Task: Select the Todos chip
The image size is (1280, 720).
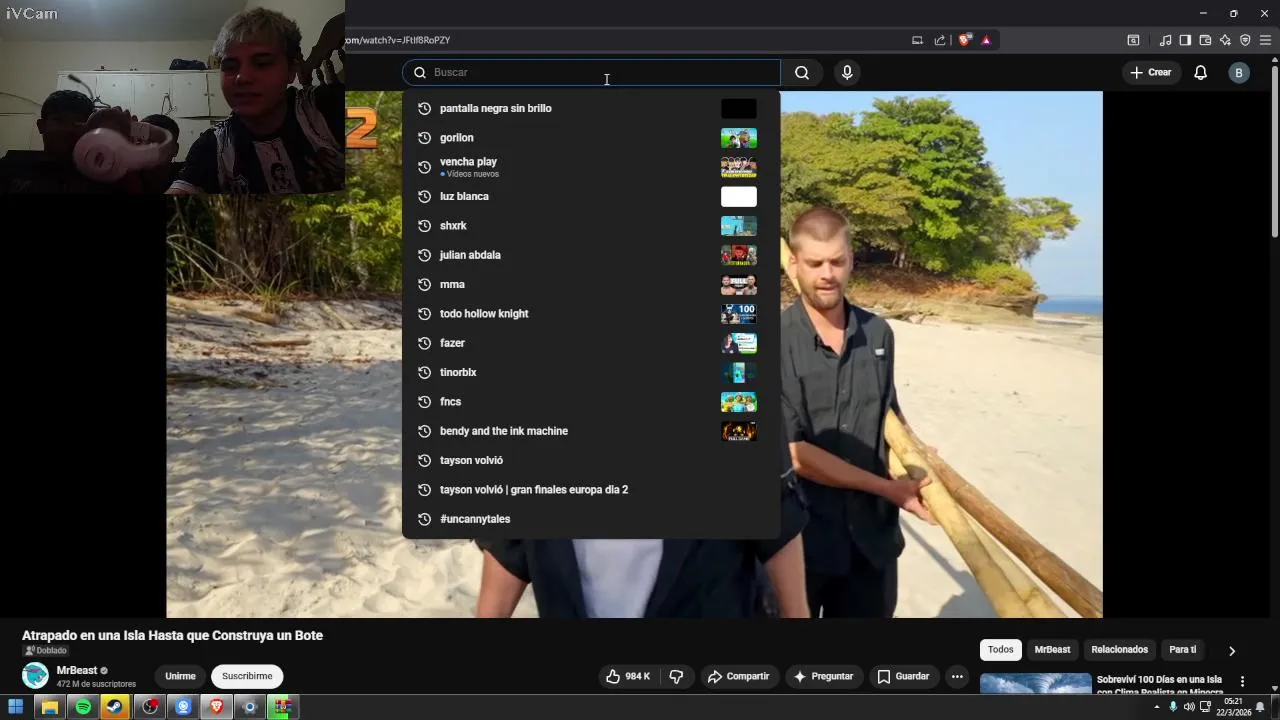Action: pos(1000,650)
